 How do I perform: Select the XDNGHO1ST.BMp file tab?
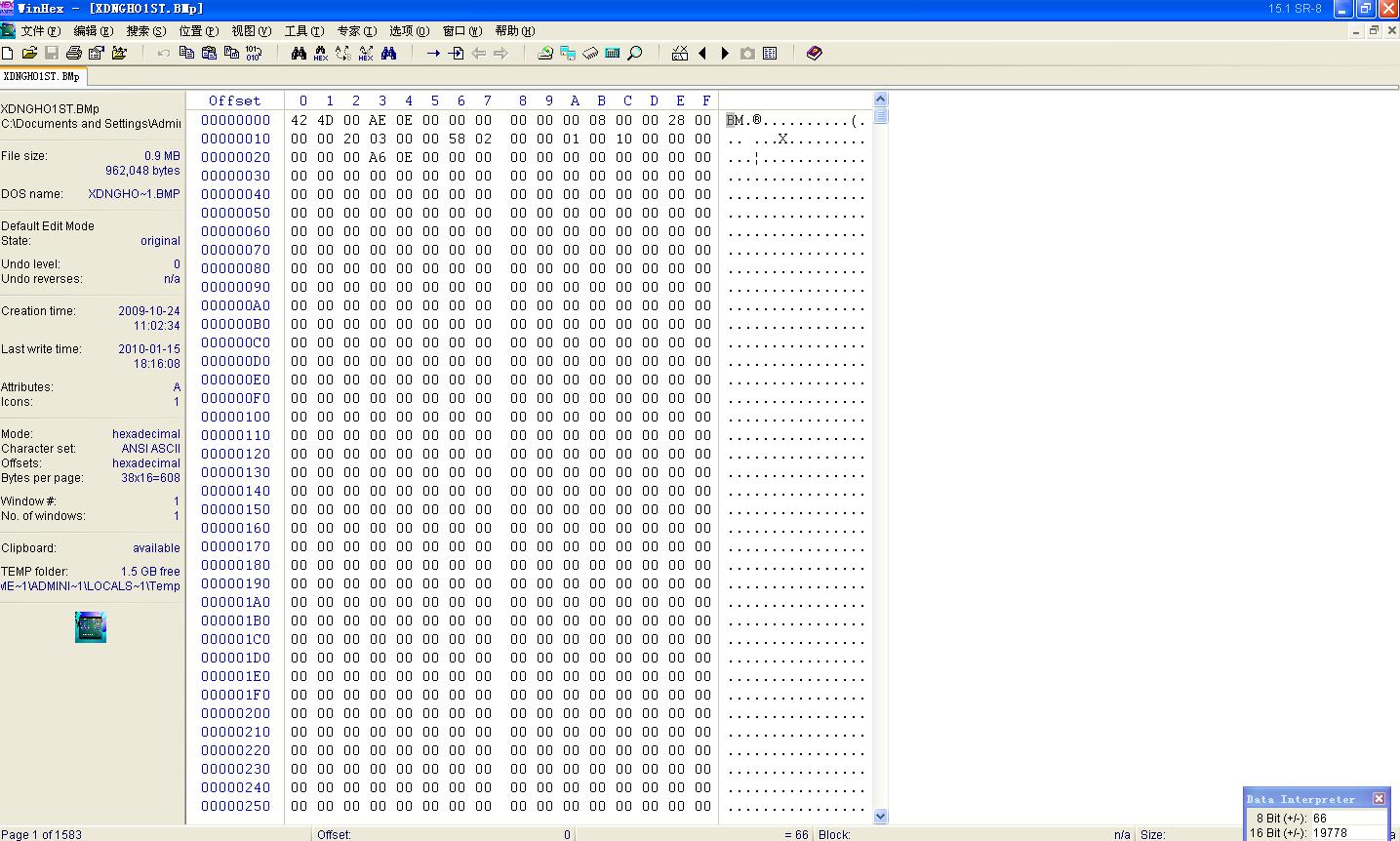pyautogui.click(x=42, y=76)
